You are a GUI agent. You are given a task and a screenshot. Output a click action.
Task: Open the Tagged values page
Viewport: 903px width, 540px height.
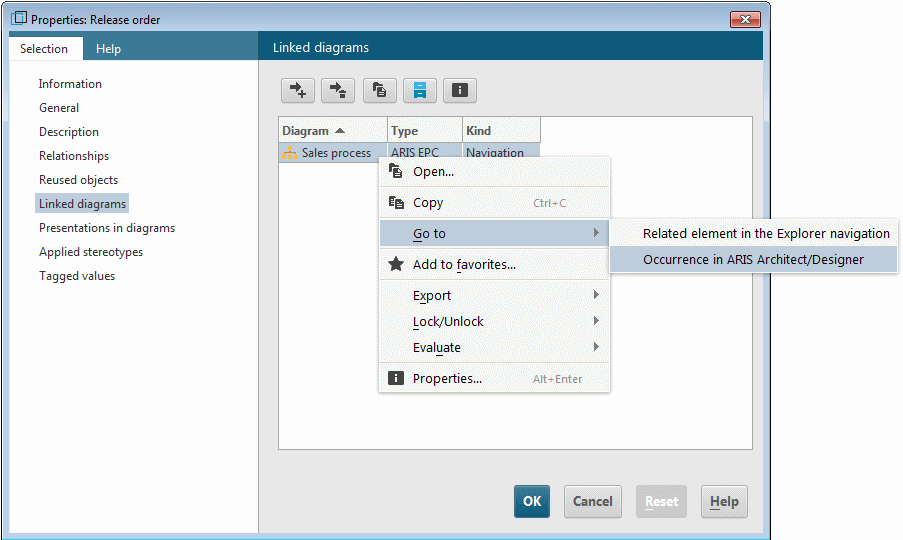tap(77, 276)
